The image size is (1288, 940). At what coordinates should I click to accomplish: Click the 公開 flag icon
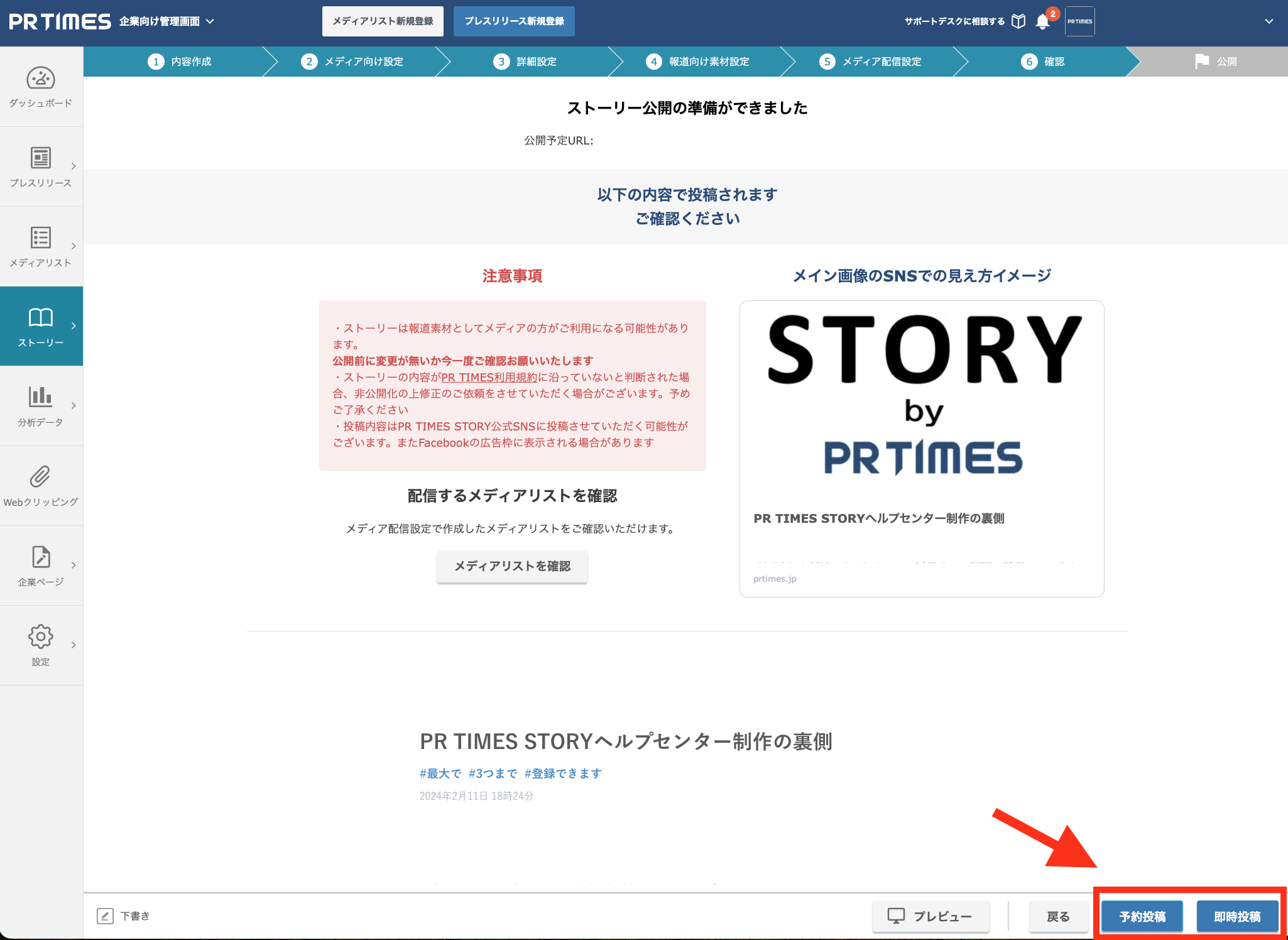point(1202,62)
